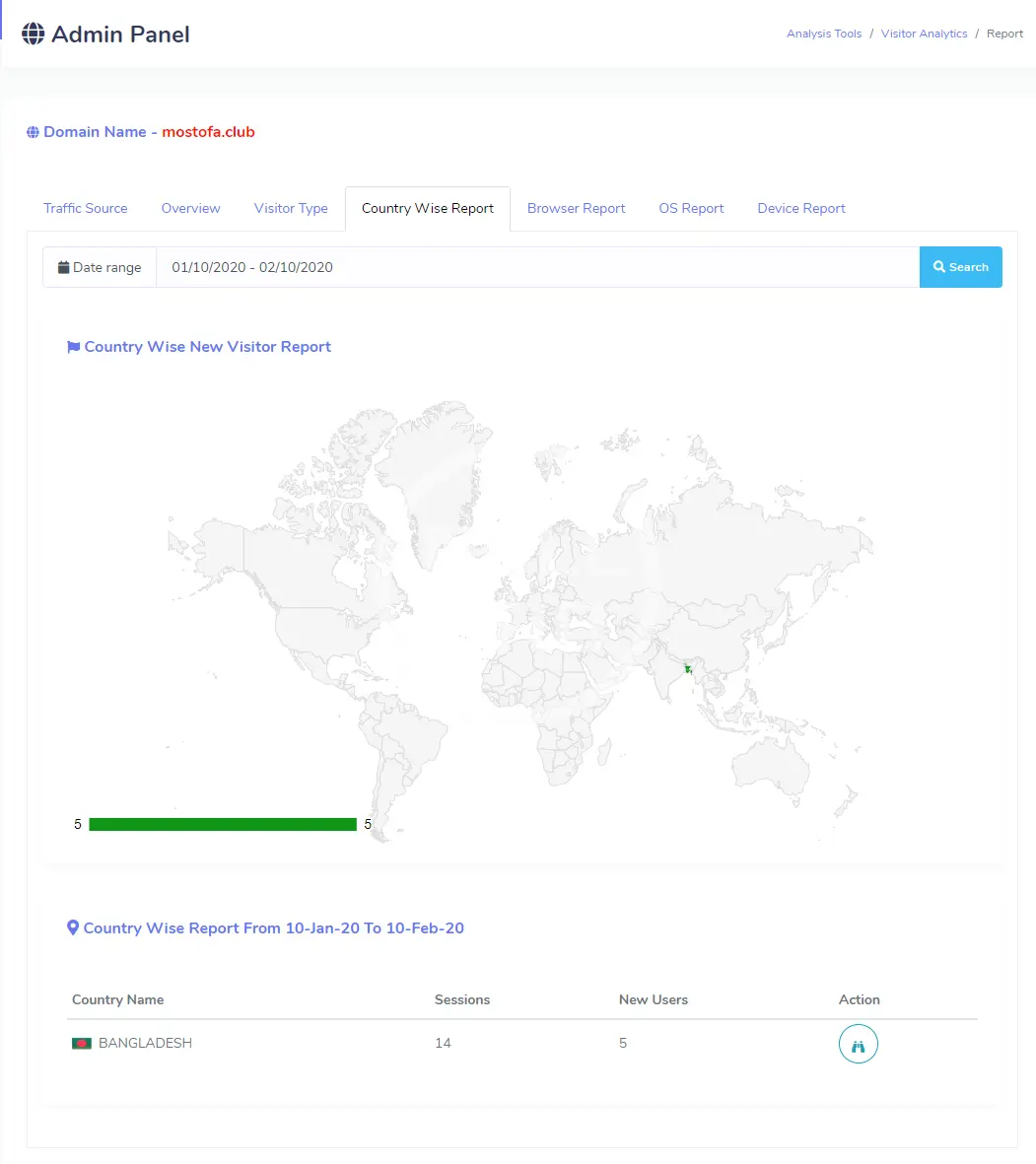This screenshot has width=1036, height=1164.
Task: Go to the Browser Report tab
Action: [576, 209]
